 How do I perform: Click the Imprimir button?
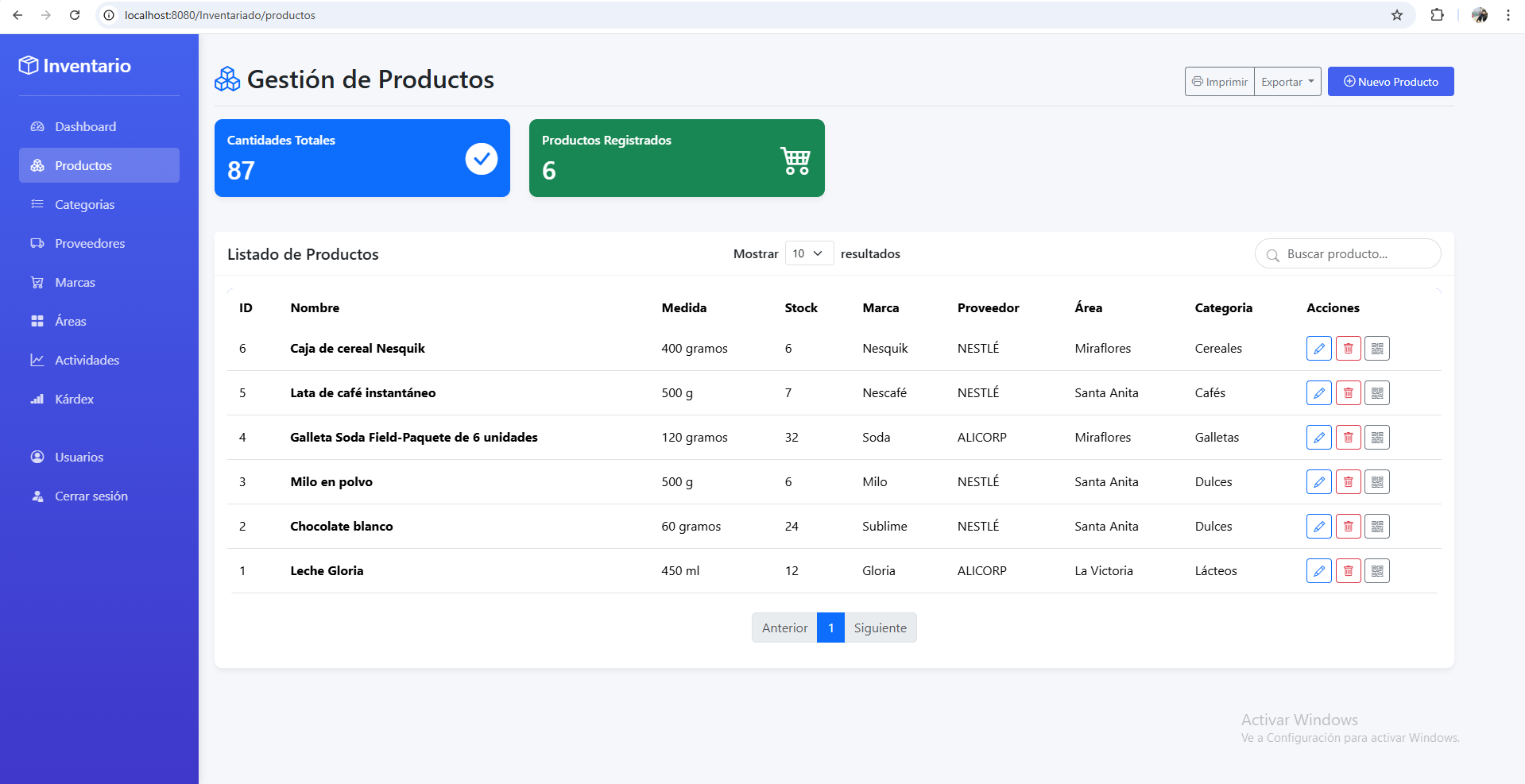click(x=1220, y=82)
